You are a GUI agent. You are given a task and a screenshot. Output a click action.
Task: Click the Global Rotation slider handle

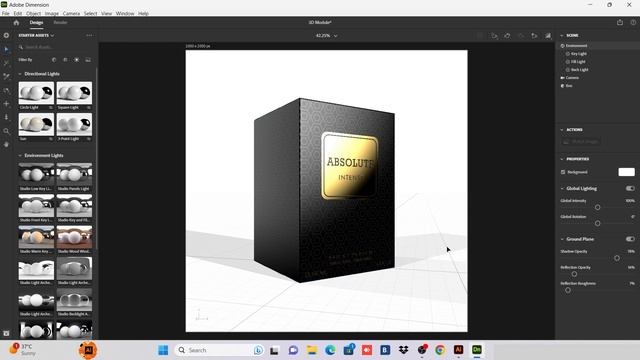[598, 223]
